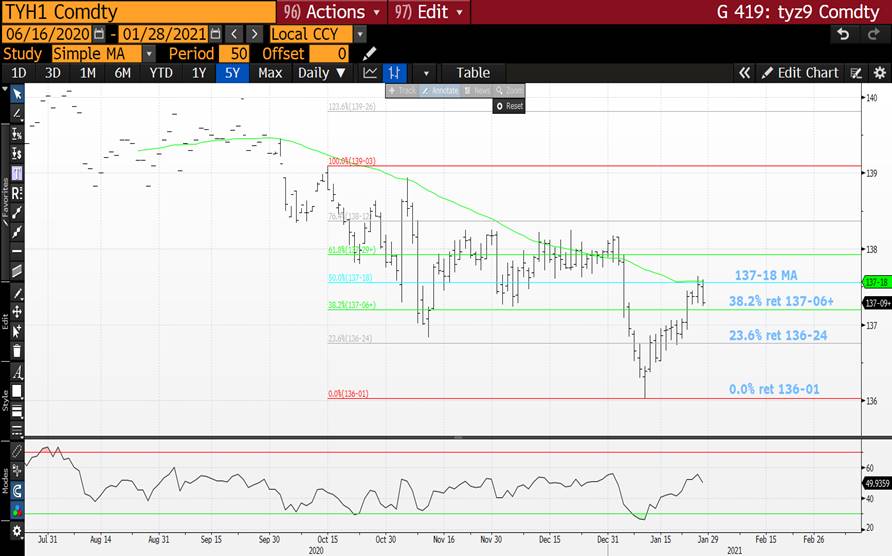
Task: Toggle Zoom mode in chart toolbar
Action: (x=510, y=91)
